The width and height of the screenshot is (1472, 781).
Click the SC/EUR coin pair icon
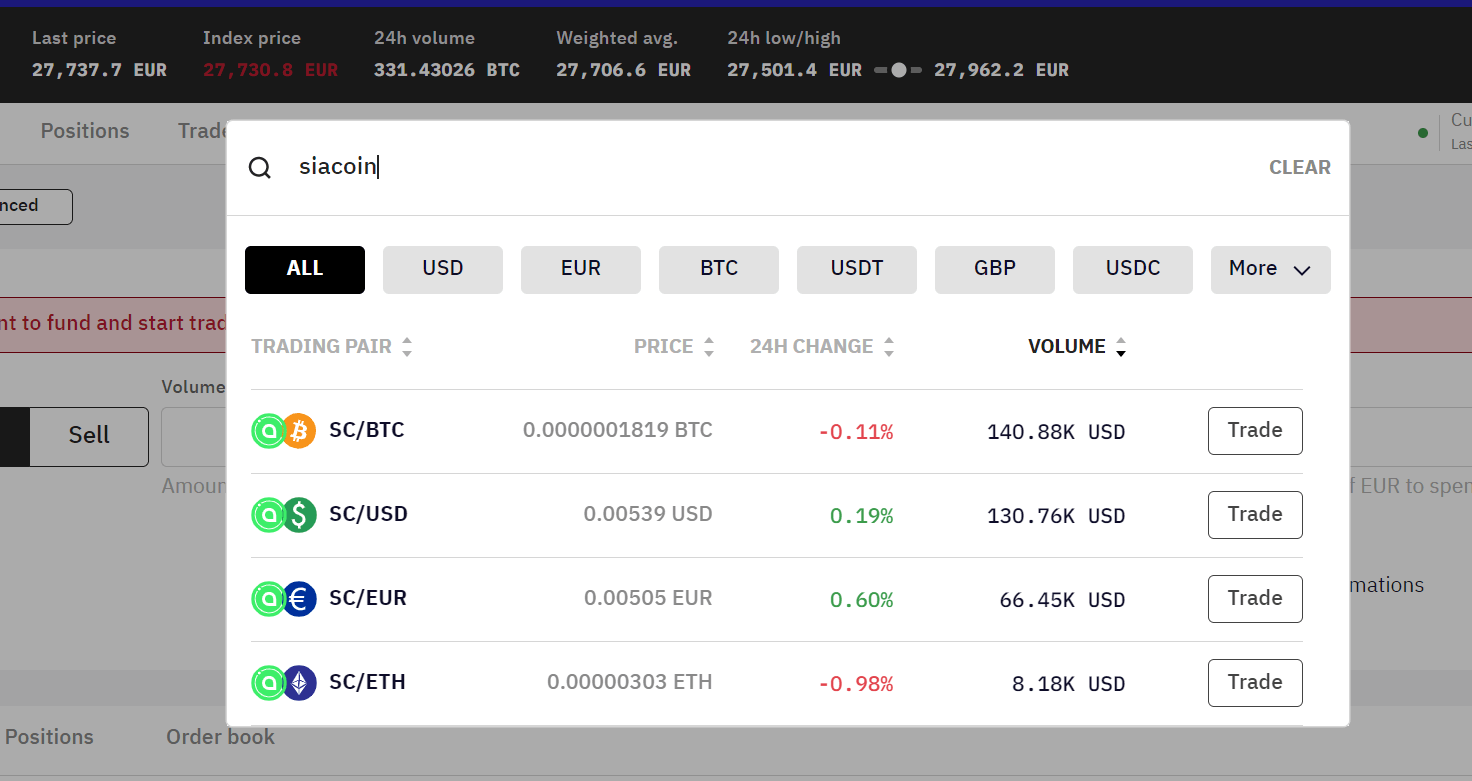tap(283, 599)
